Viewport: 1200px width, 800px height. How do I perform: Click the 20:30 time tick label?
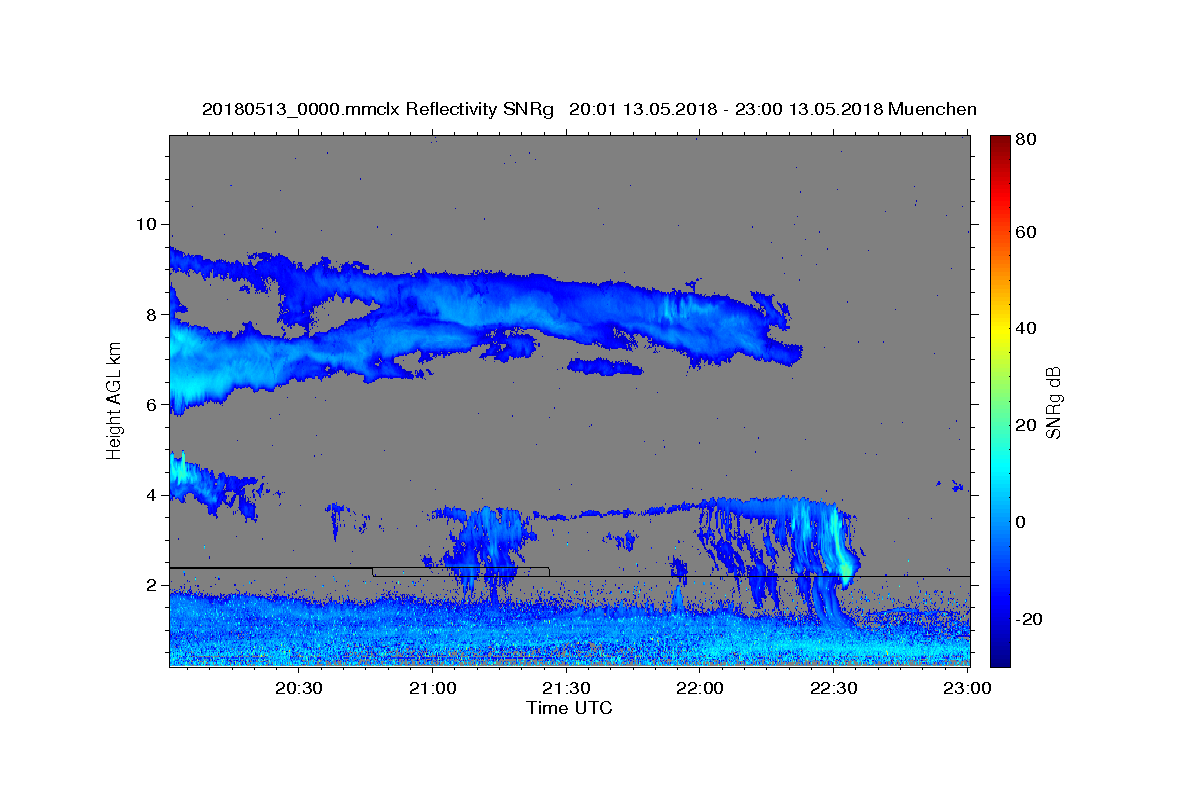click(x=299, y=688)
